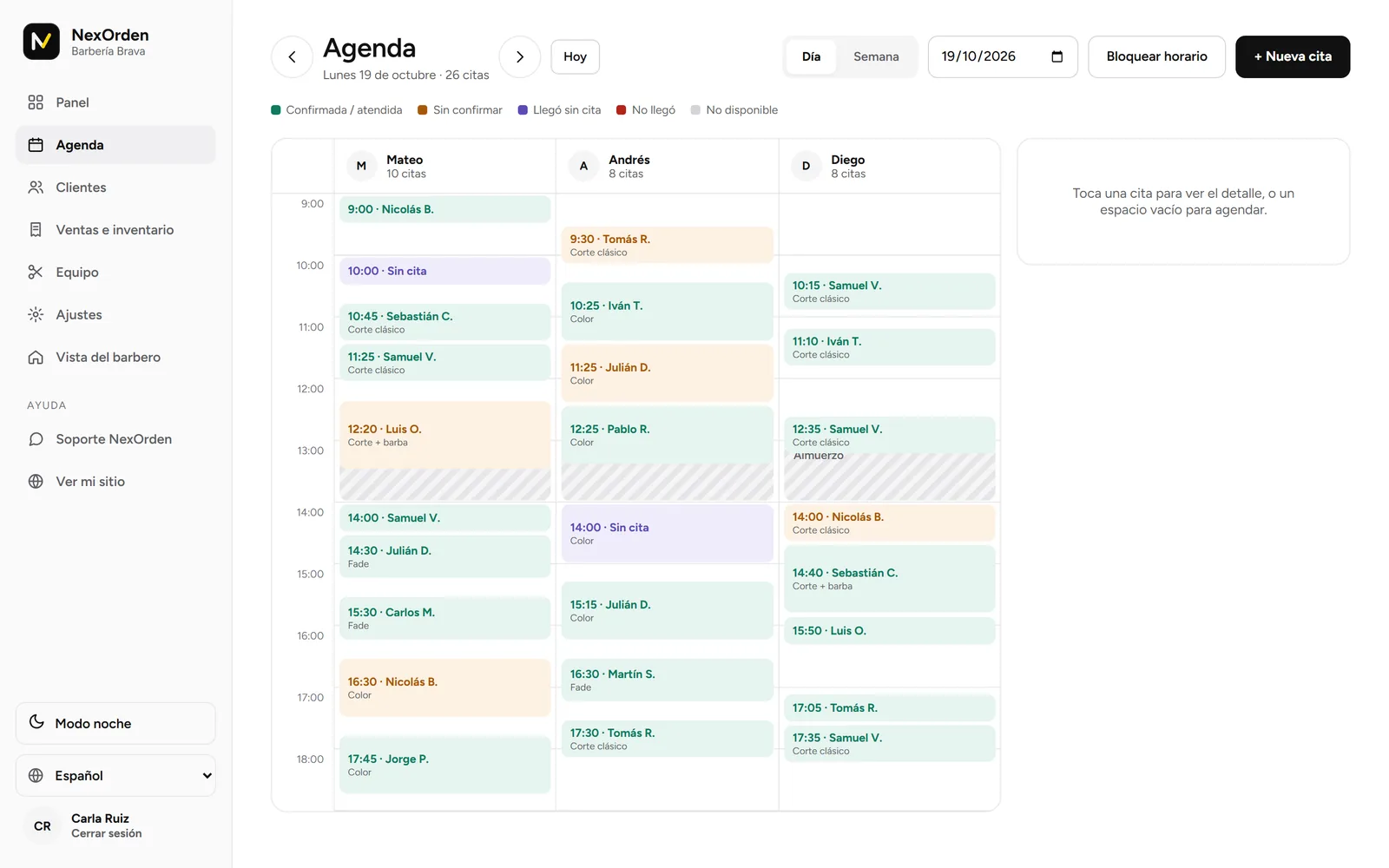Image resolution: width=1389 pixels, height=868 pixels.
Task: Open Mateo's 10:00 Sin cita appointment
Action: [x=444, y=271]
